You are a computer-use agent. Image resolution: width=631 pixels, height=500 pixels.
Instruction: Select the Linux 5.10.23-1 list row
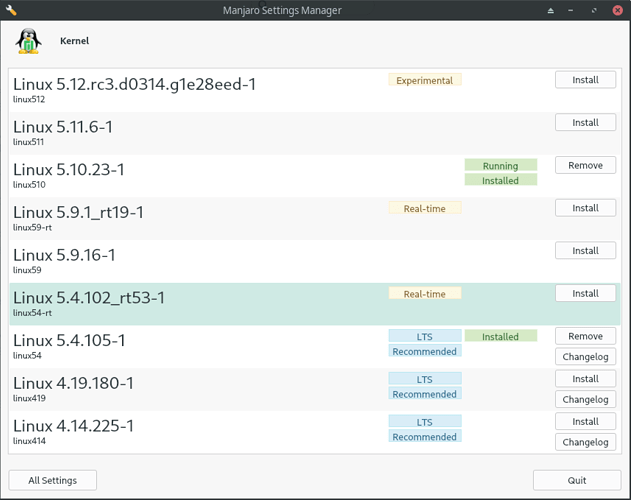click(x=315, y=176)
